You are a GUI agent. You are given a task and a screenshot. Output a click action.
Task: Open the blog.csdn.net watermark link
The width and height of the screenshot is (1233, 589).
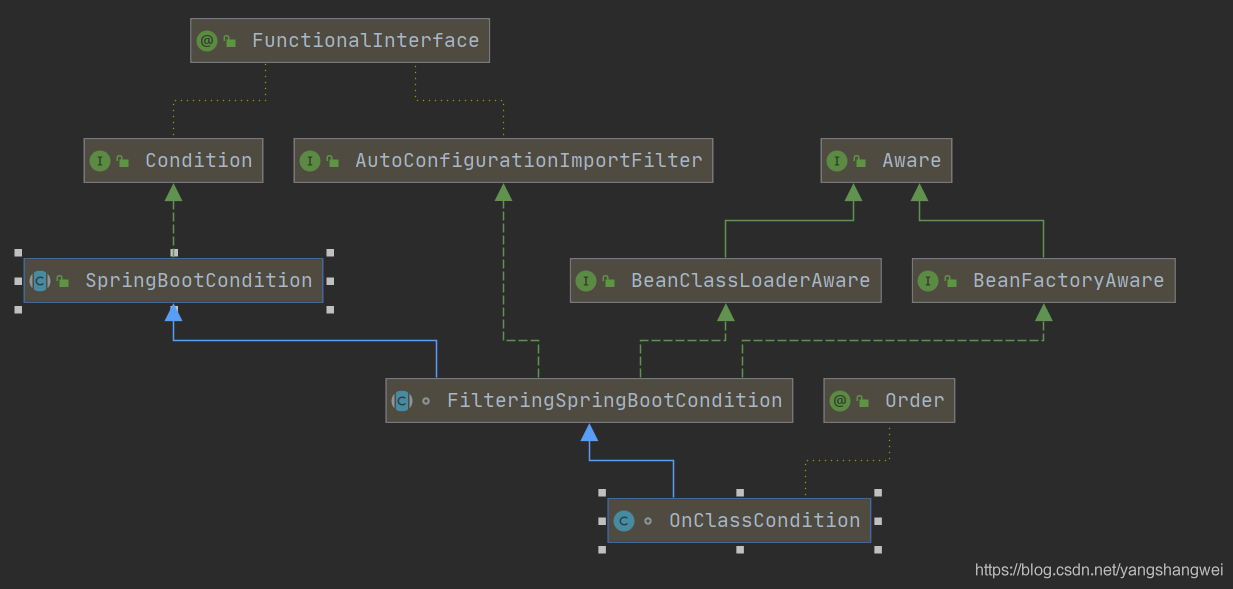[1098, 570]
